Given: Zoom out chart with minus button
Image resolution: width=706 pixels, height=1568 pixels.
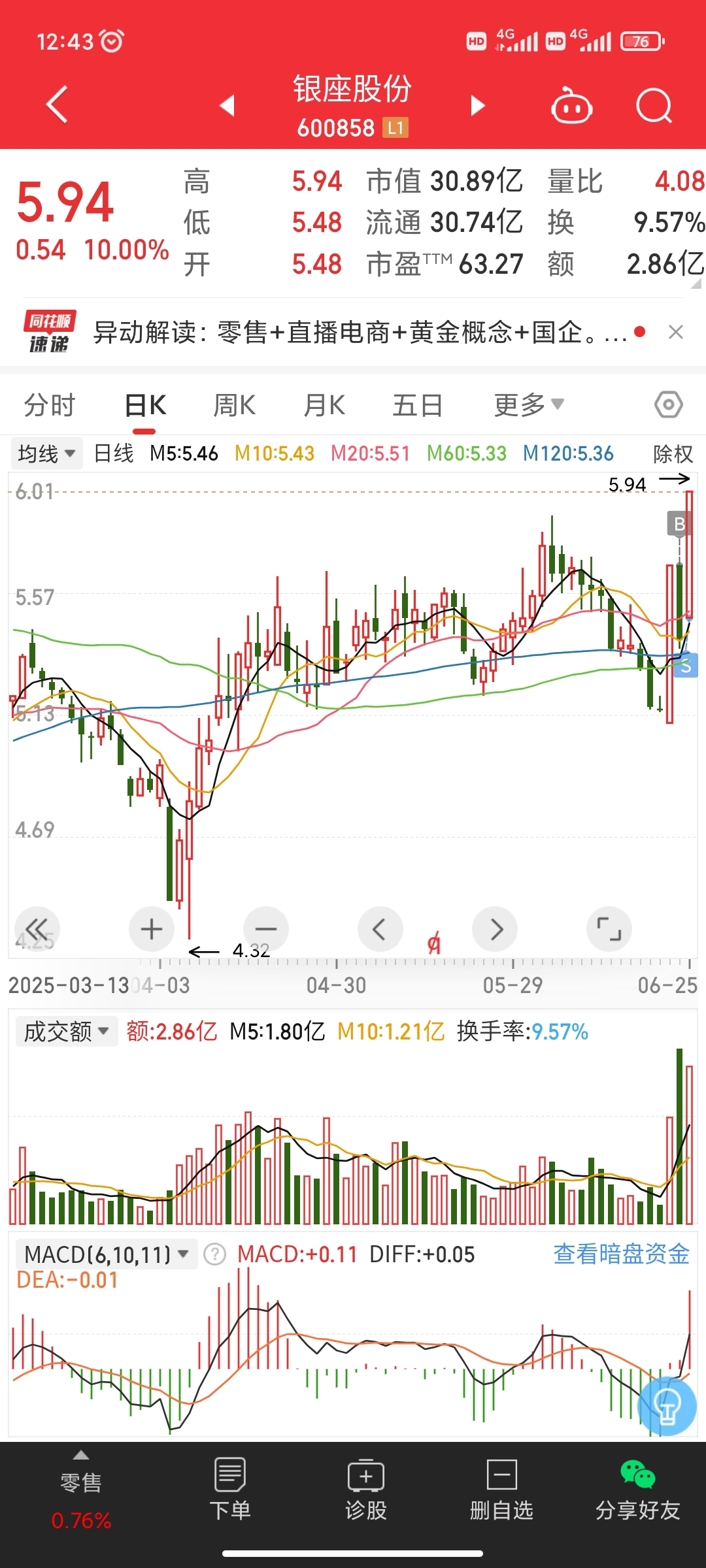Looking at the screenshot, I should (x=266, y=929).
